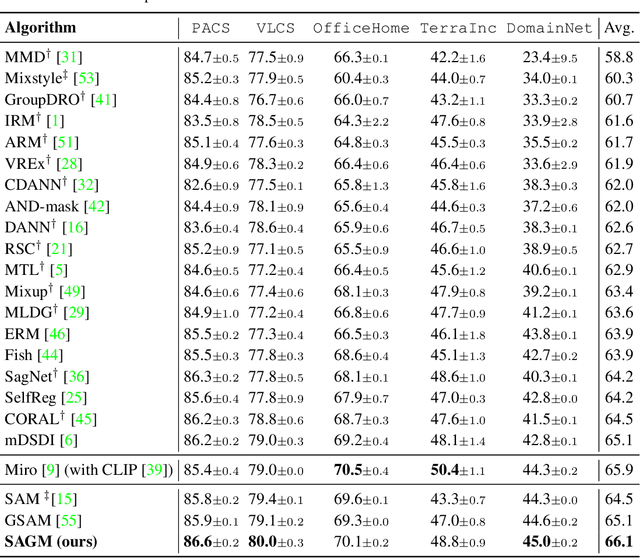Click citation 1 next to IRM
This screenshot has width=640, height=558.
coord(55,121)
